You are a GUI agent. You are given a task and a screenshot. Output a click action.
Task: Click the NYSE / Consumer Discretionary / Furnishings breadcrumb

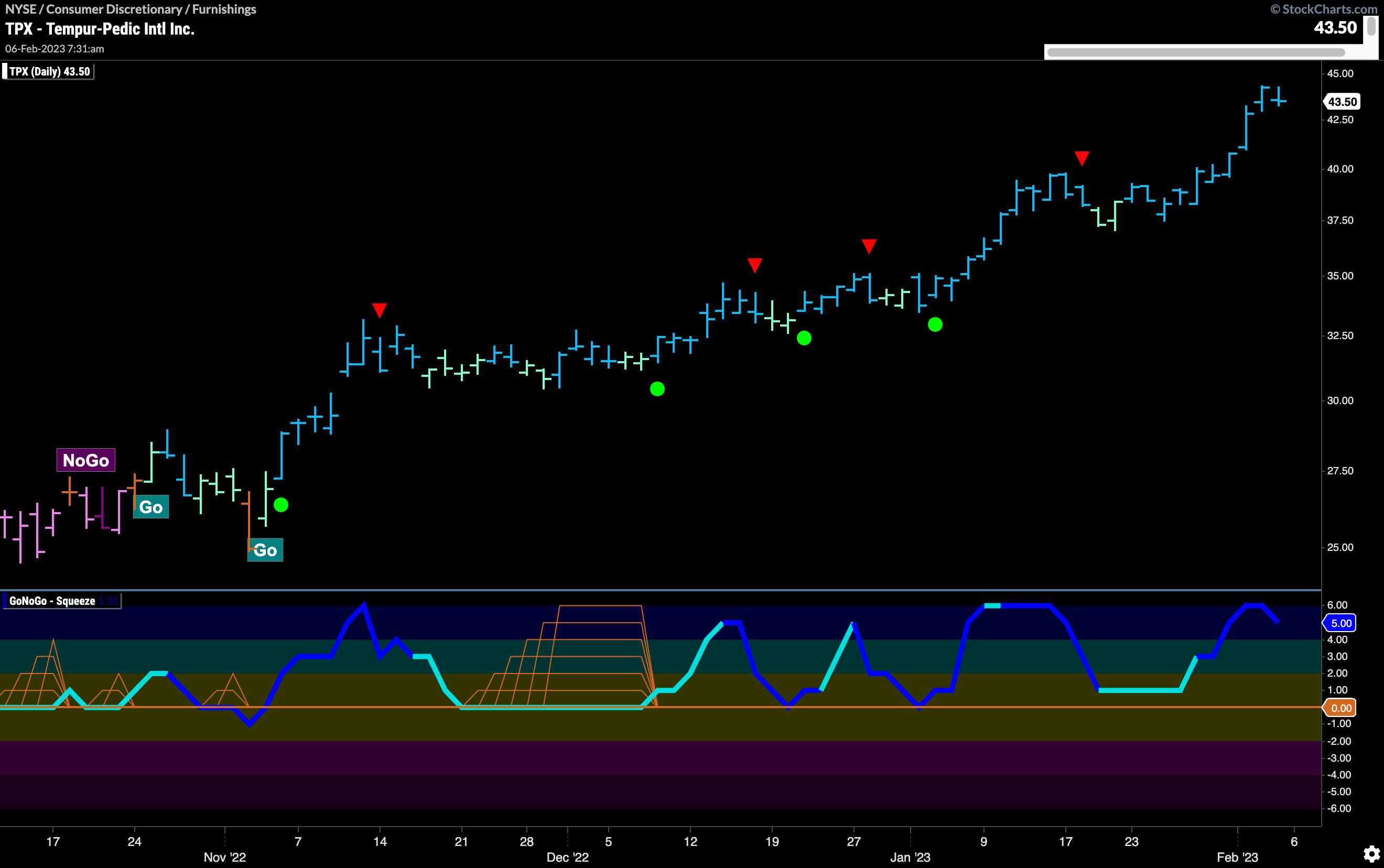(x=131, y=9)
